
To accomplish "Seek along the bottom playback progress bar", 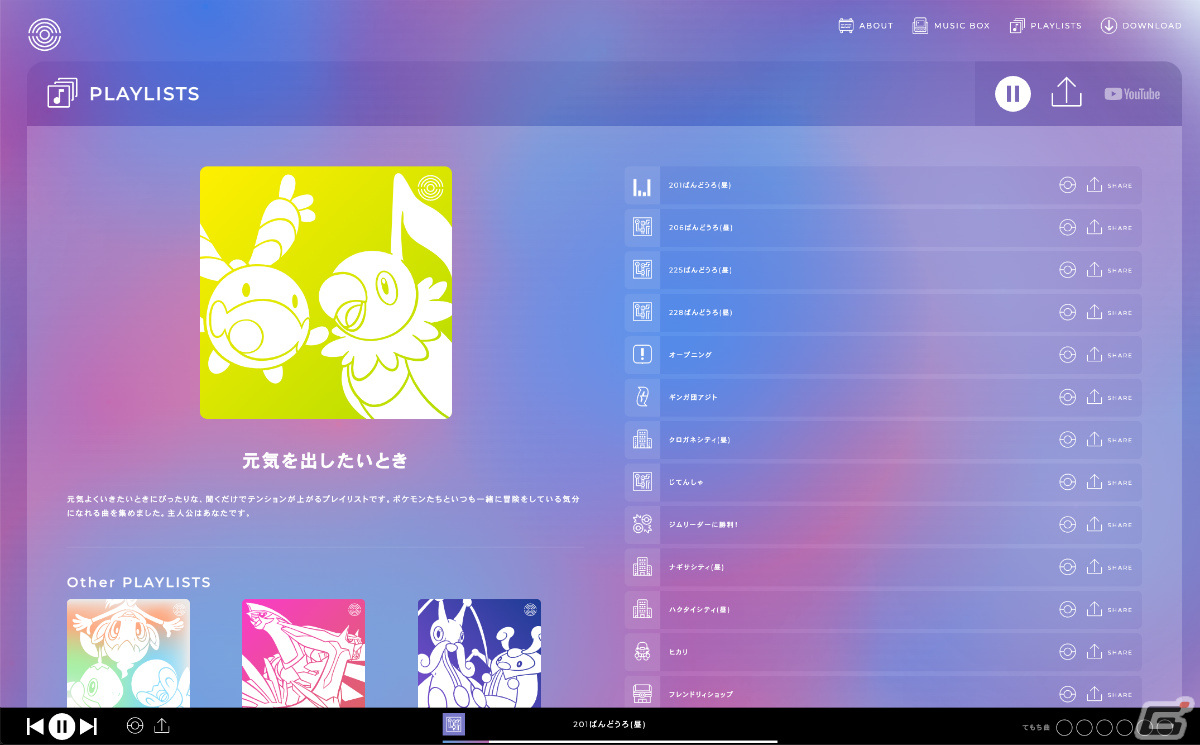I will (610, 742).
